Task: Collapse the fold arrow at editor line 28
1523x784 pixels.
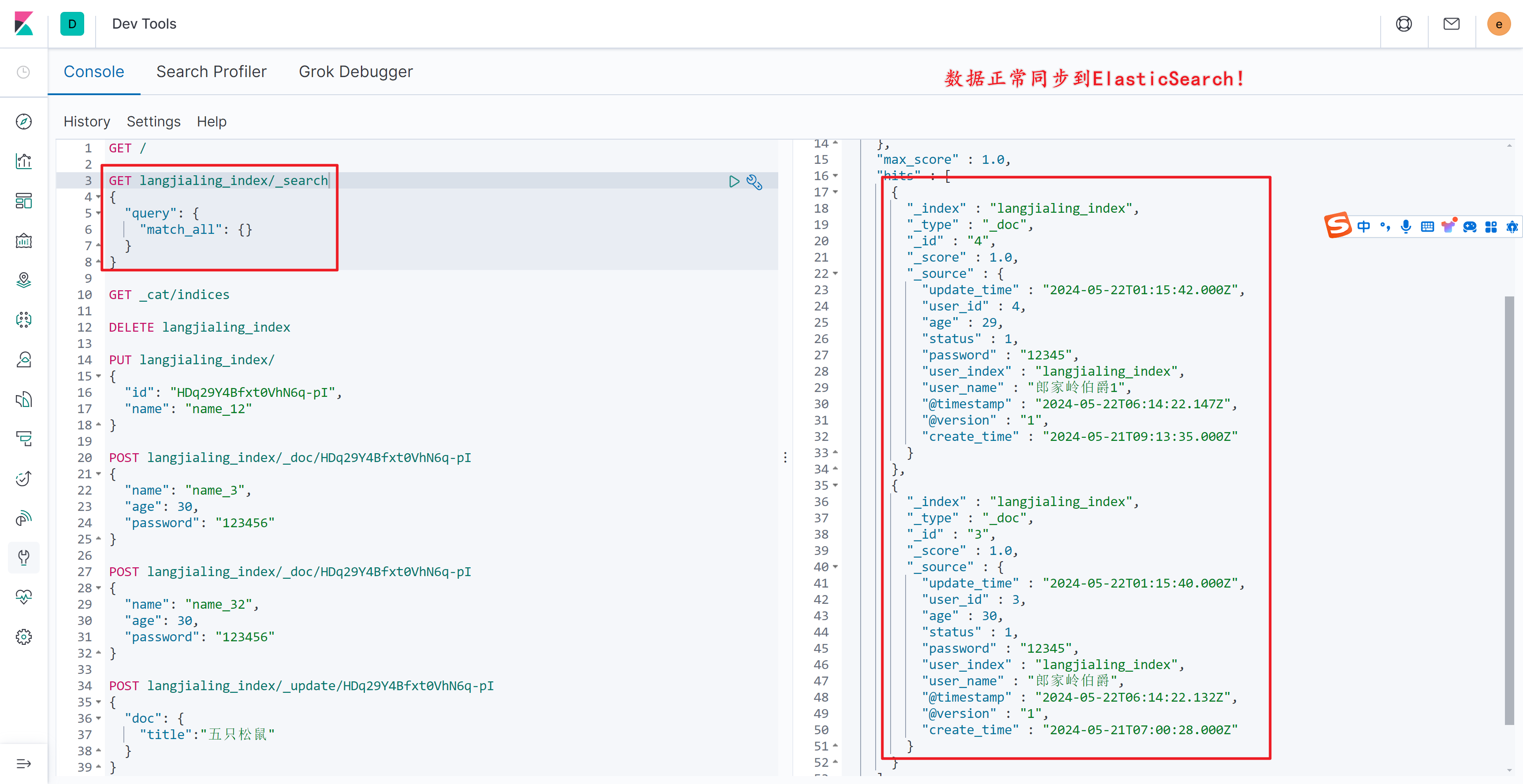Action: [99, 588]
